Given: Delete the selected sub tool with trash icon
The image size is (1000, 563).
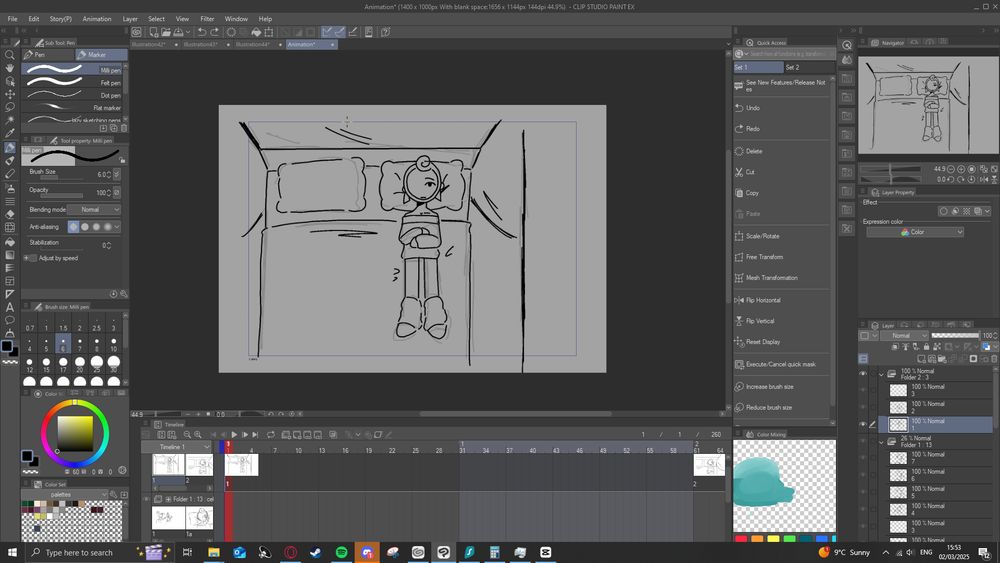Looking at the screenshot, I should (124, 128).
